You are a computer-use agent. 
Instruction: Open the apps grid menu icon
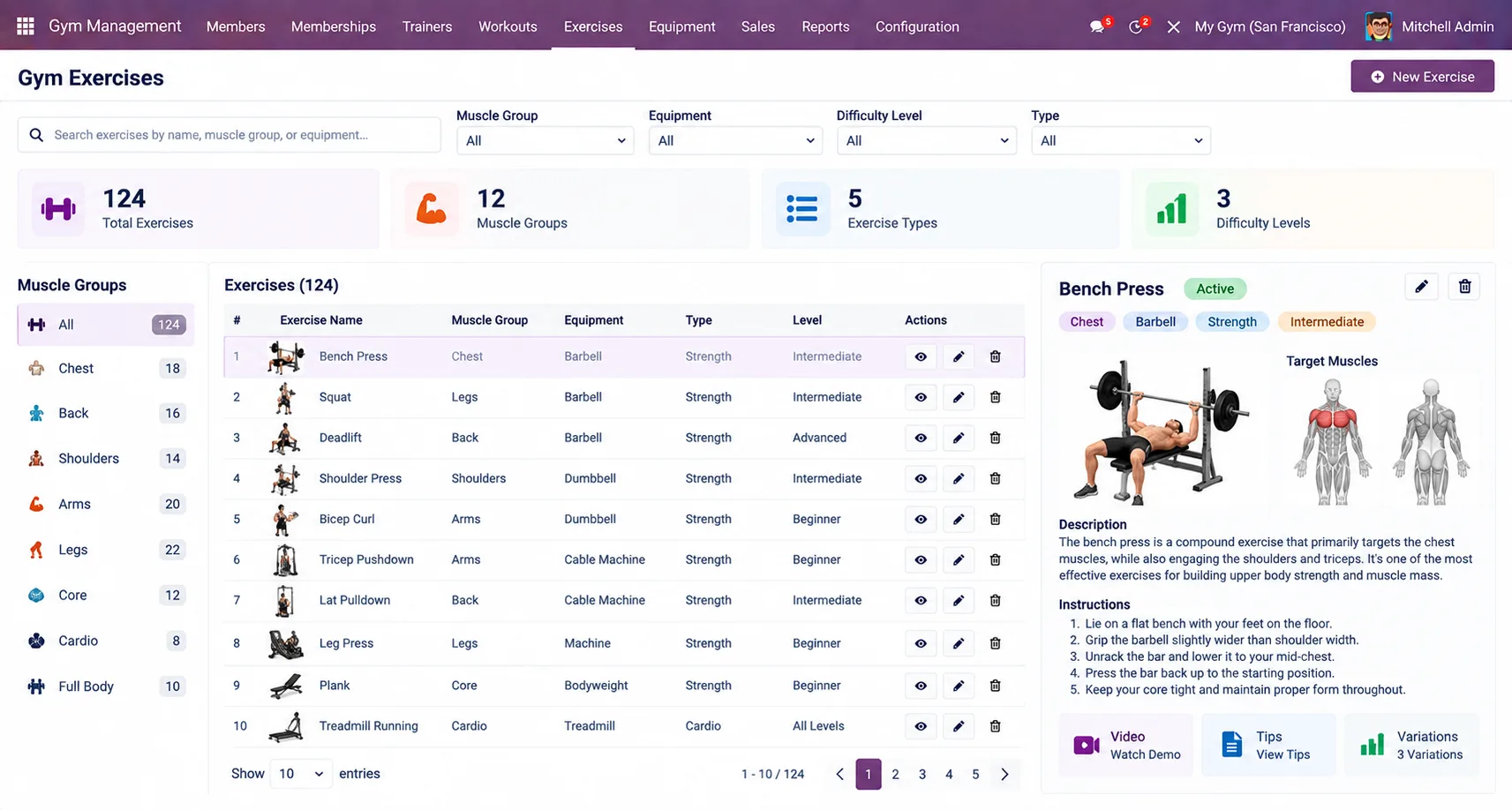(x=26, y=26)
